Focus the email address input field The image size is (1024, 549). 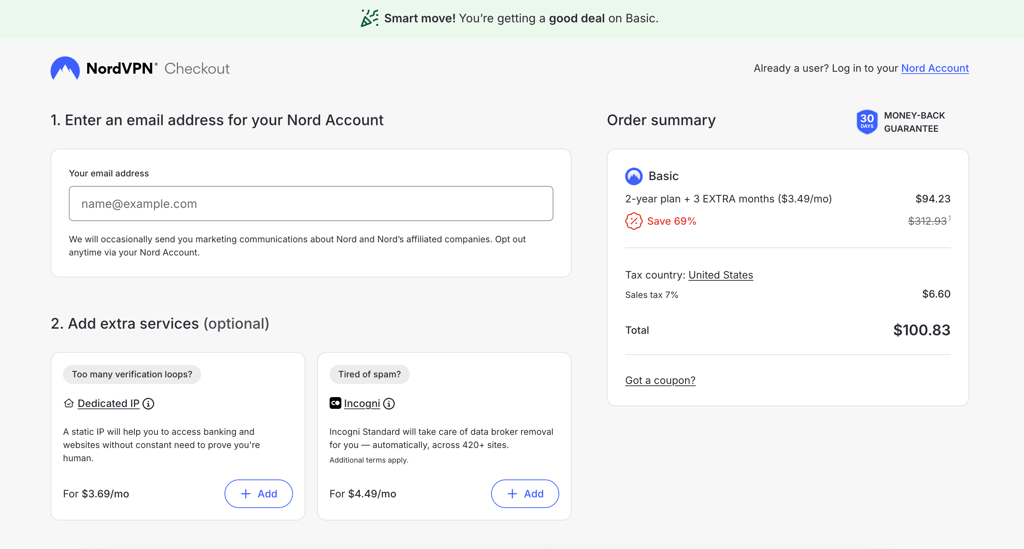pyautogui.click(x=311, y=204)
